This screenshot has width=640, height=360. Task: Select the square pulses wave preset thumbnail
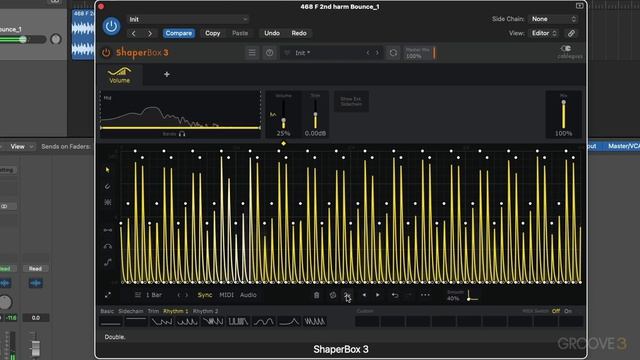pos(238,322)
